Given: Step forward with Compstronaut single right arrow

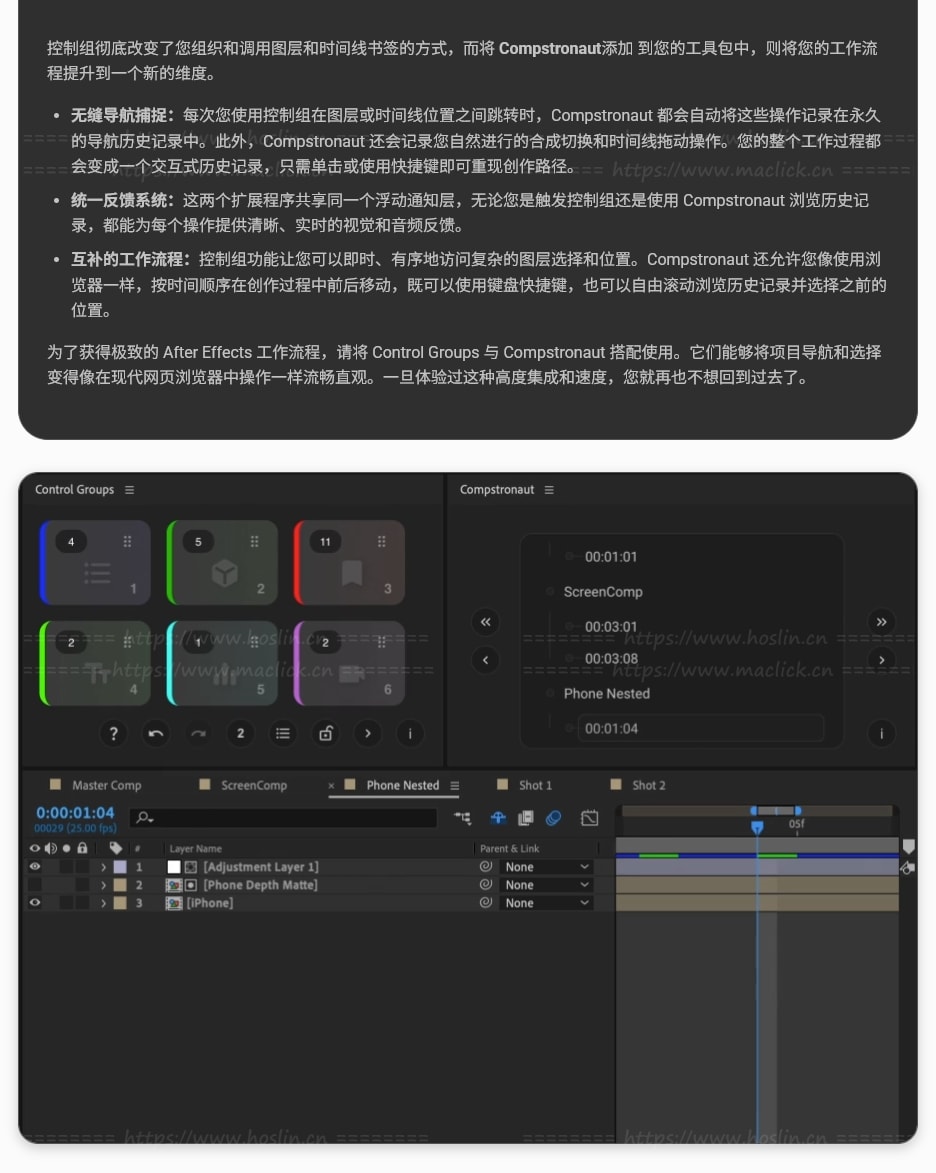Looking at the screenshot, I should point(881,660).
